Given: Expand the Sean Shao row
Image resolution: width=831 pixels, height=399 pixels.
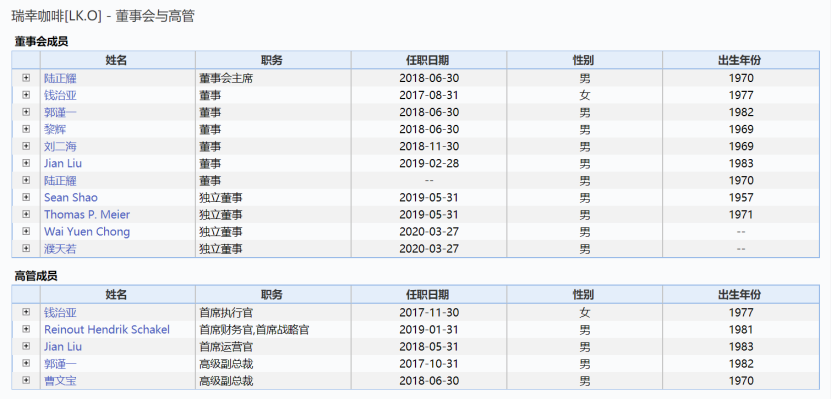Looking at the screenshot, I should click(26, 197).
